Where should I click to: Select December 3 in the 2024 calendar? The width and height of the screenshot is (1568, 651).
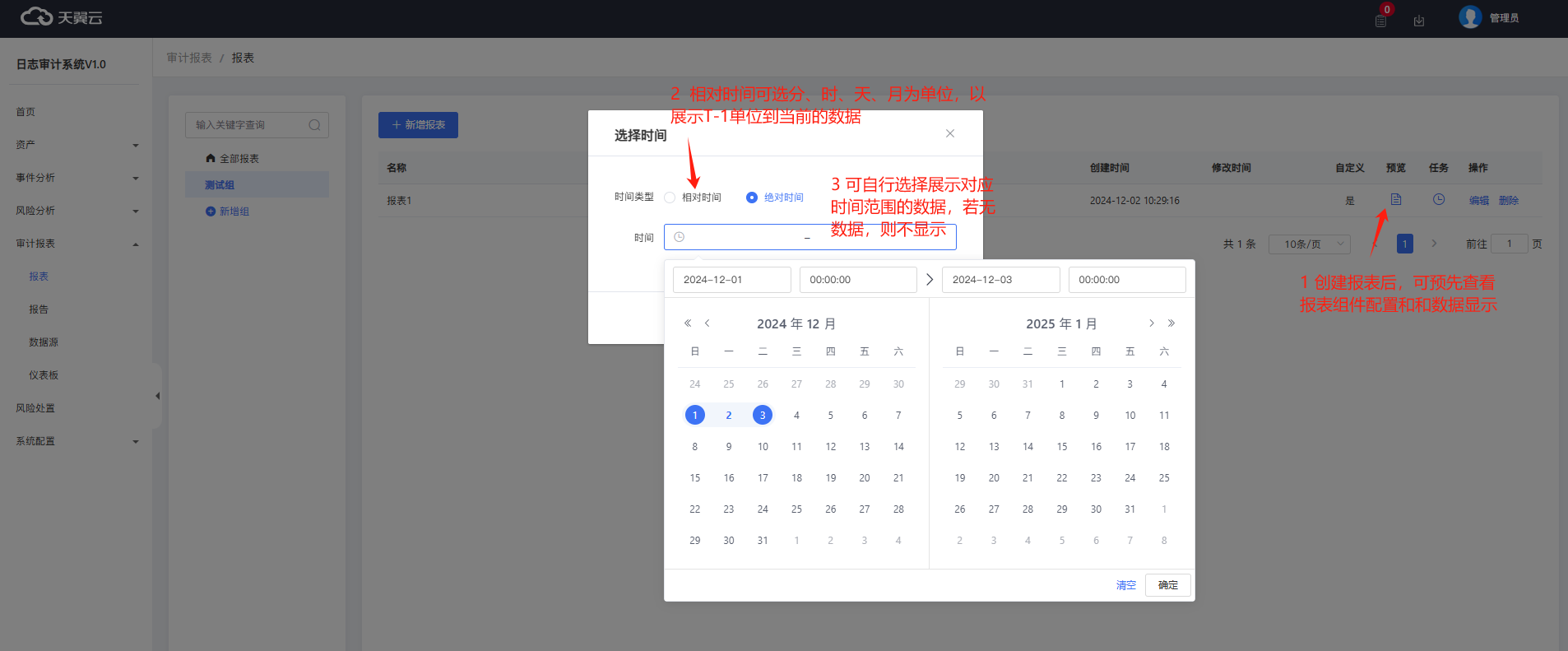(x=763, y=416)
